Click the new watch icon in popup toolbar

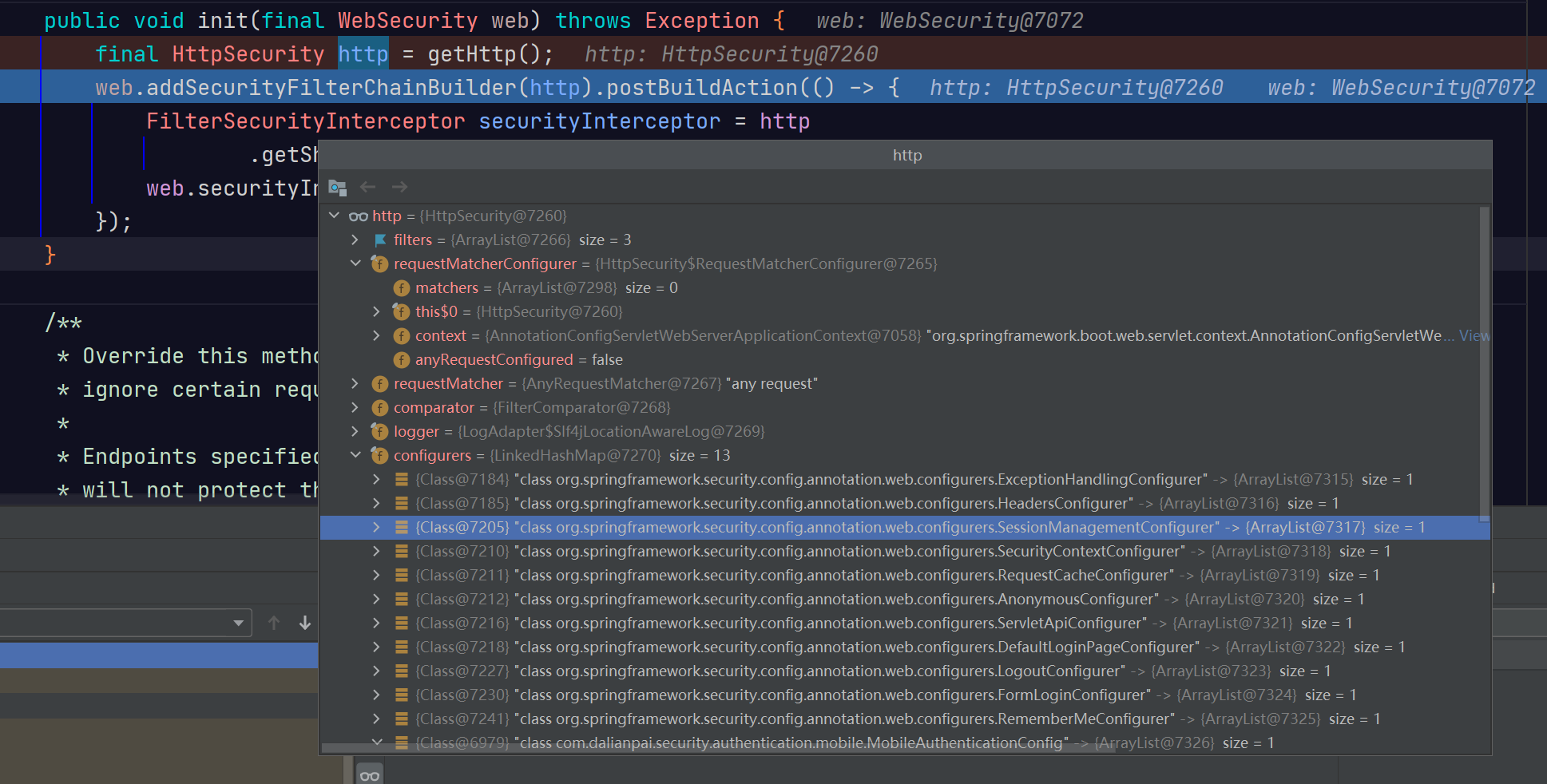(337, 188)
